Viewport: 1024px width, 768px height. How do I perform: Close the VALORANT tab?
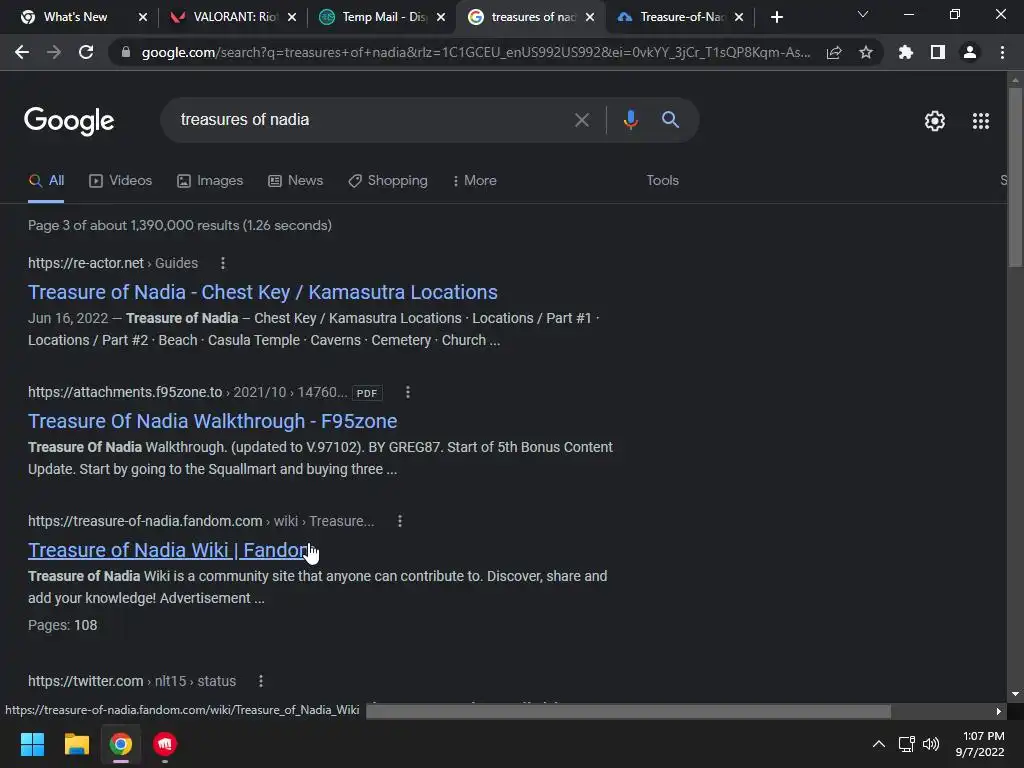(292, 17)
